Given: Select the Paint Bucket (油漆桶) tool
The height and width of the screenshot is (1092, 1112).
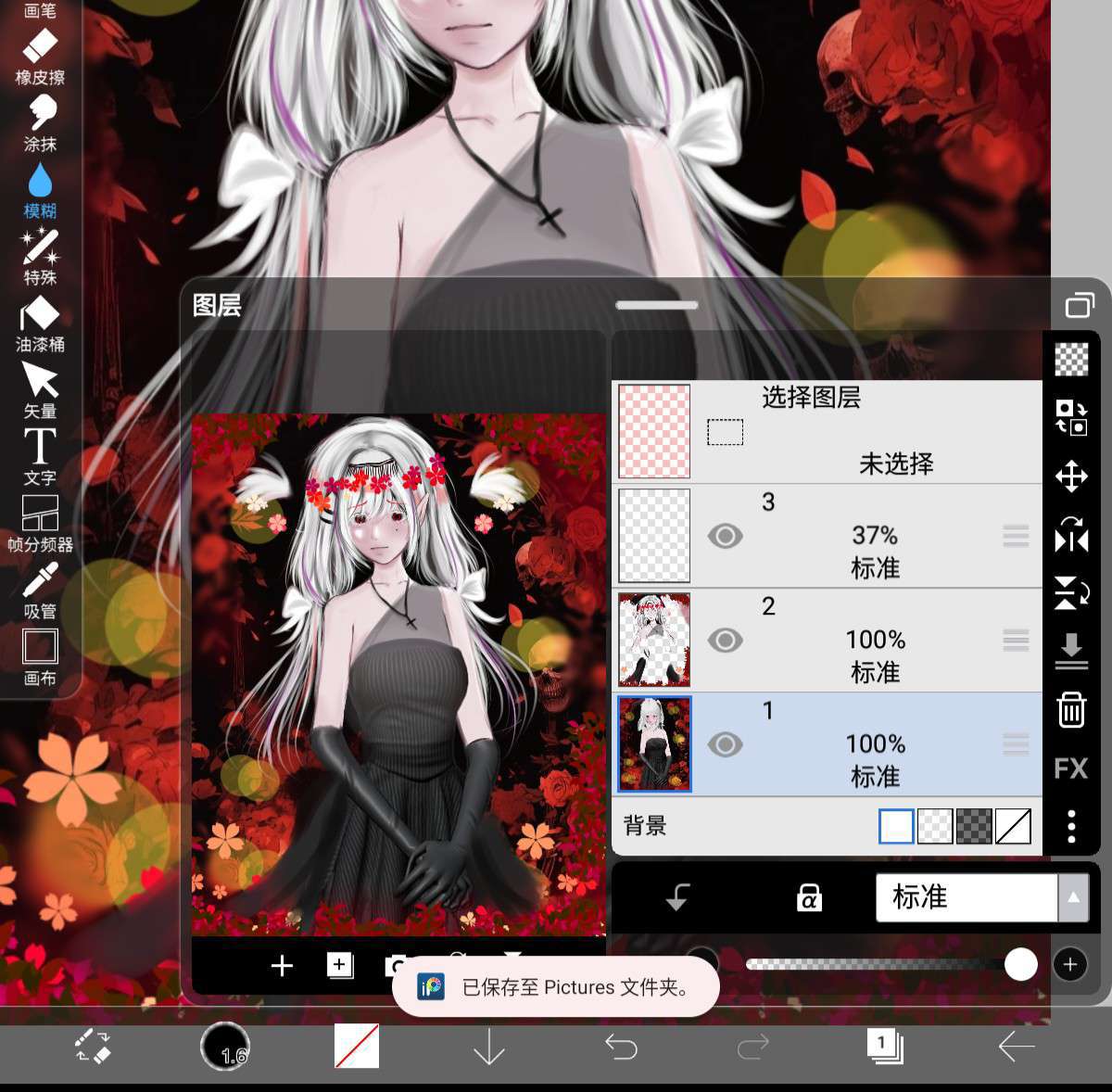Looking at the screenshot, I should (x=40, y=324).
